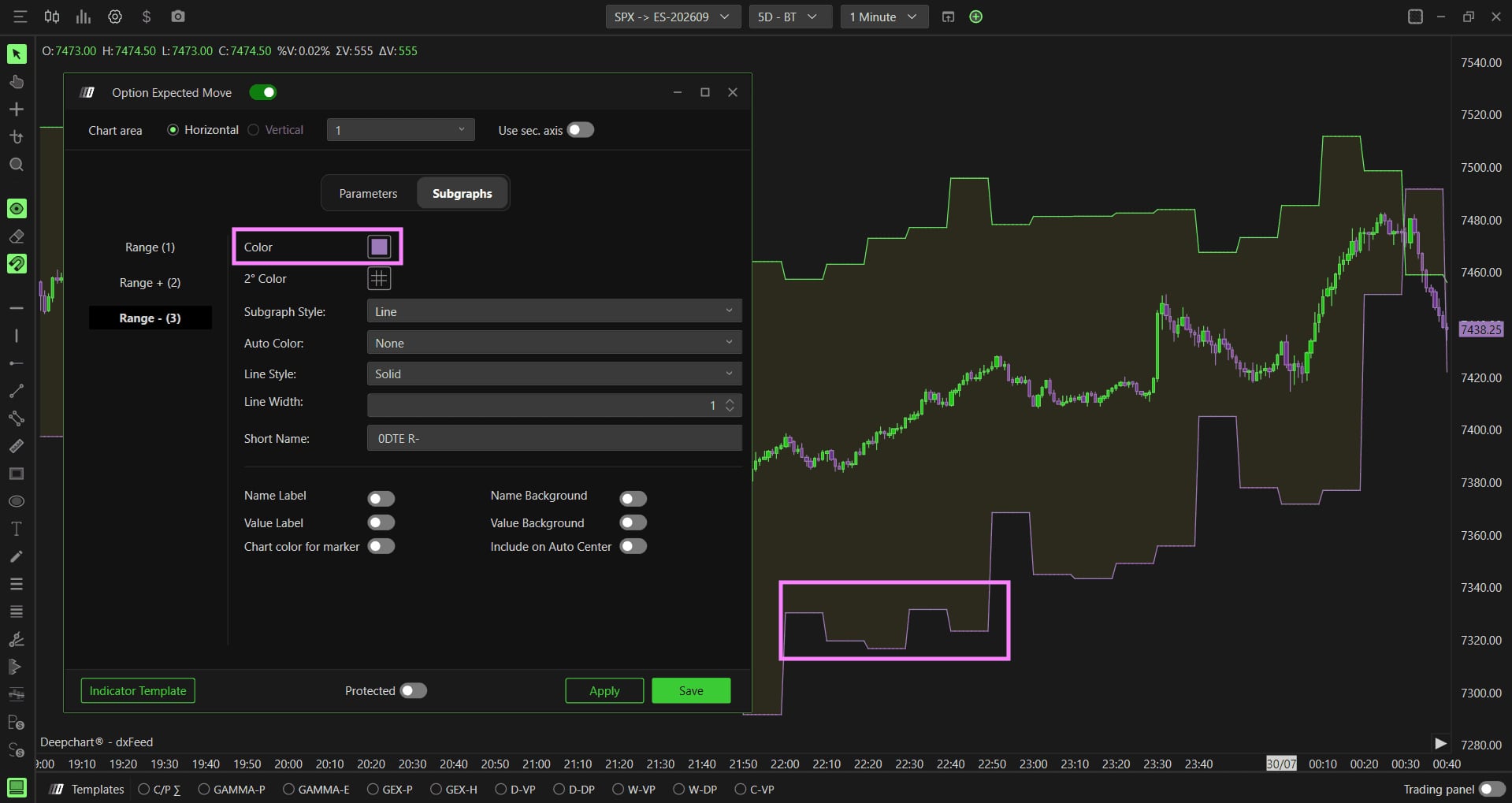The height and width of the screenshot is (803, 1512).
Task: Select the horizontal line drawing tool
Action: (17, 307)
